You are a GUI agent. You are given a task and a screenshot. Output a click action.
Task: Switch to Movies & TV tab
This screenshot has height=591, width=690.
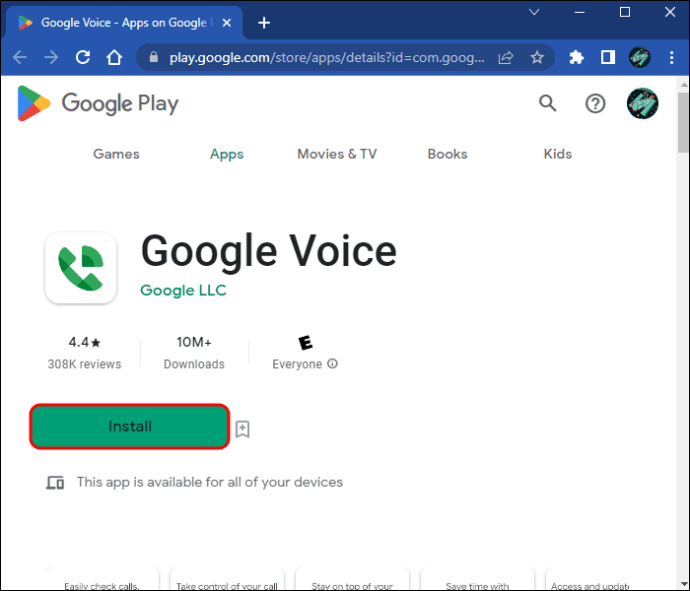pyautogui.click(x=337, y=154)
